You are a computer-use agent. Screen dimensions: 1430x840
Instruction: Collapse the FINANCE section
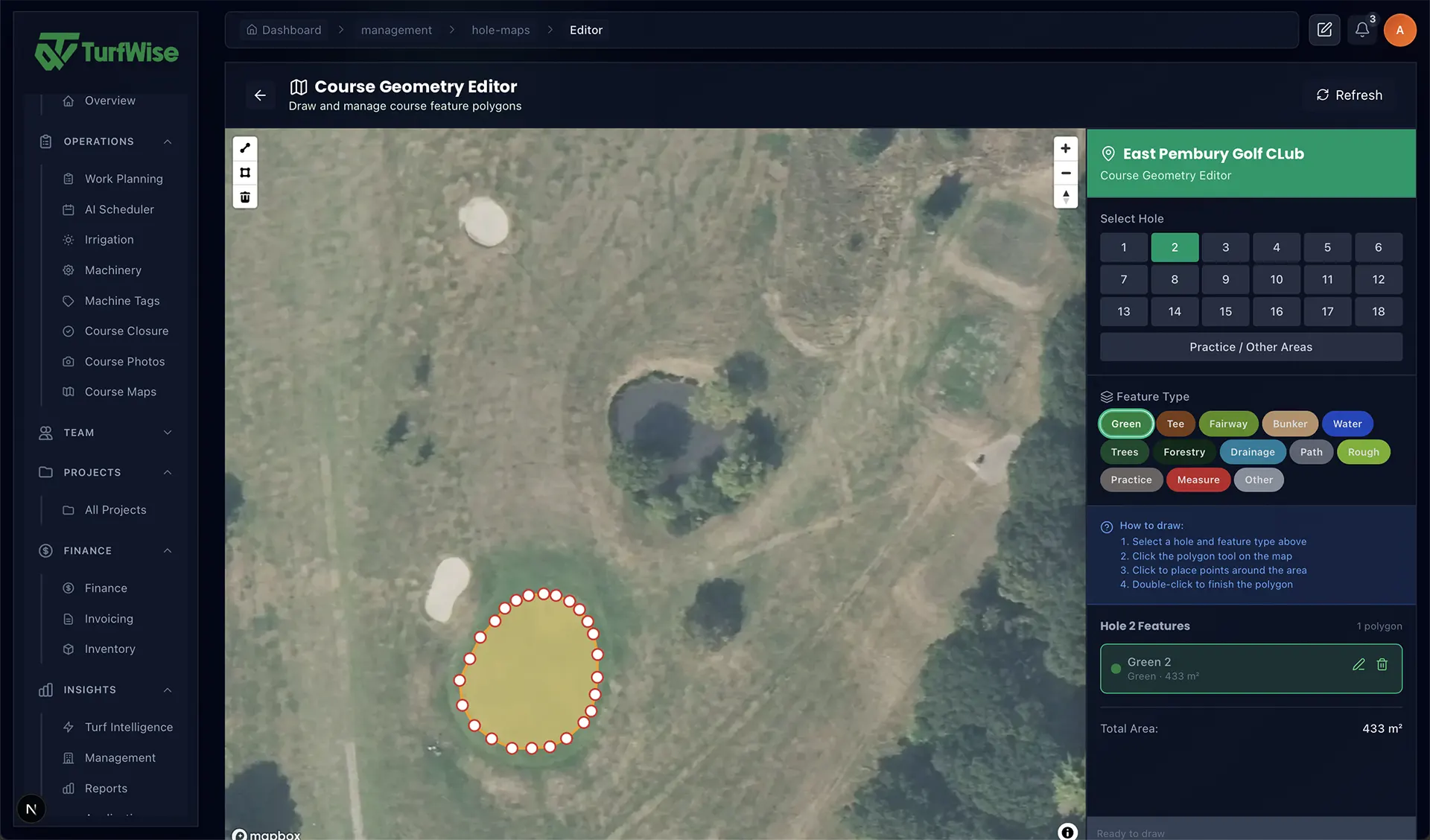pos(168,550)
